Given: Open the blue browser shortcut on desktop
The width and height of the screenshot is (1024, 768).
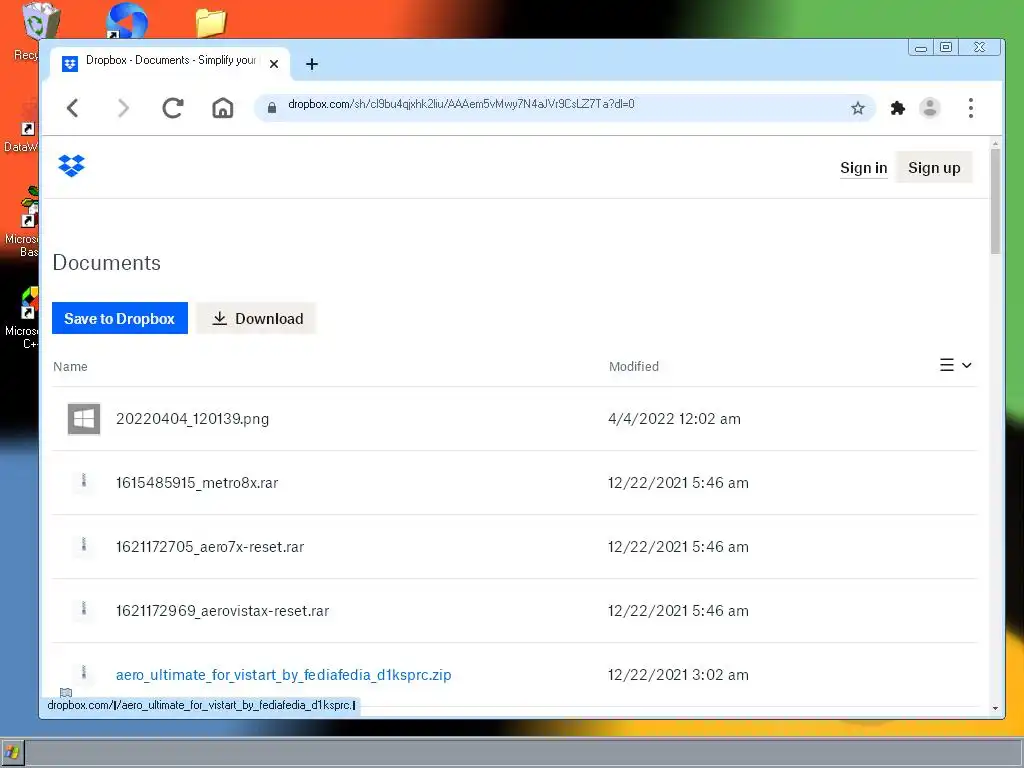Looking at the screenshot, I should click(127, 21).
